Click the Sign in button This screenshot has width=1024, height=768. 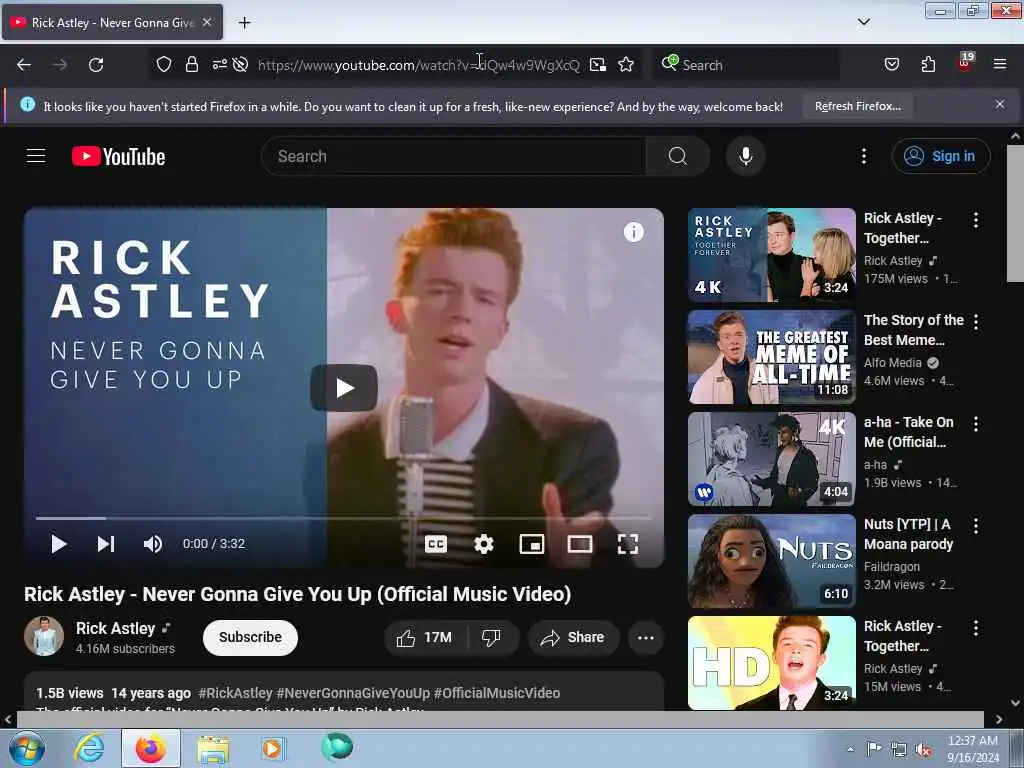[940, 156]
